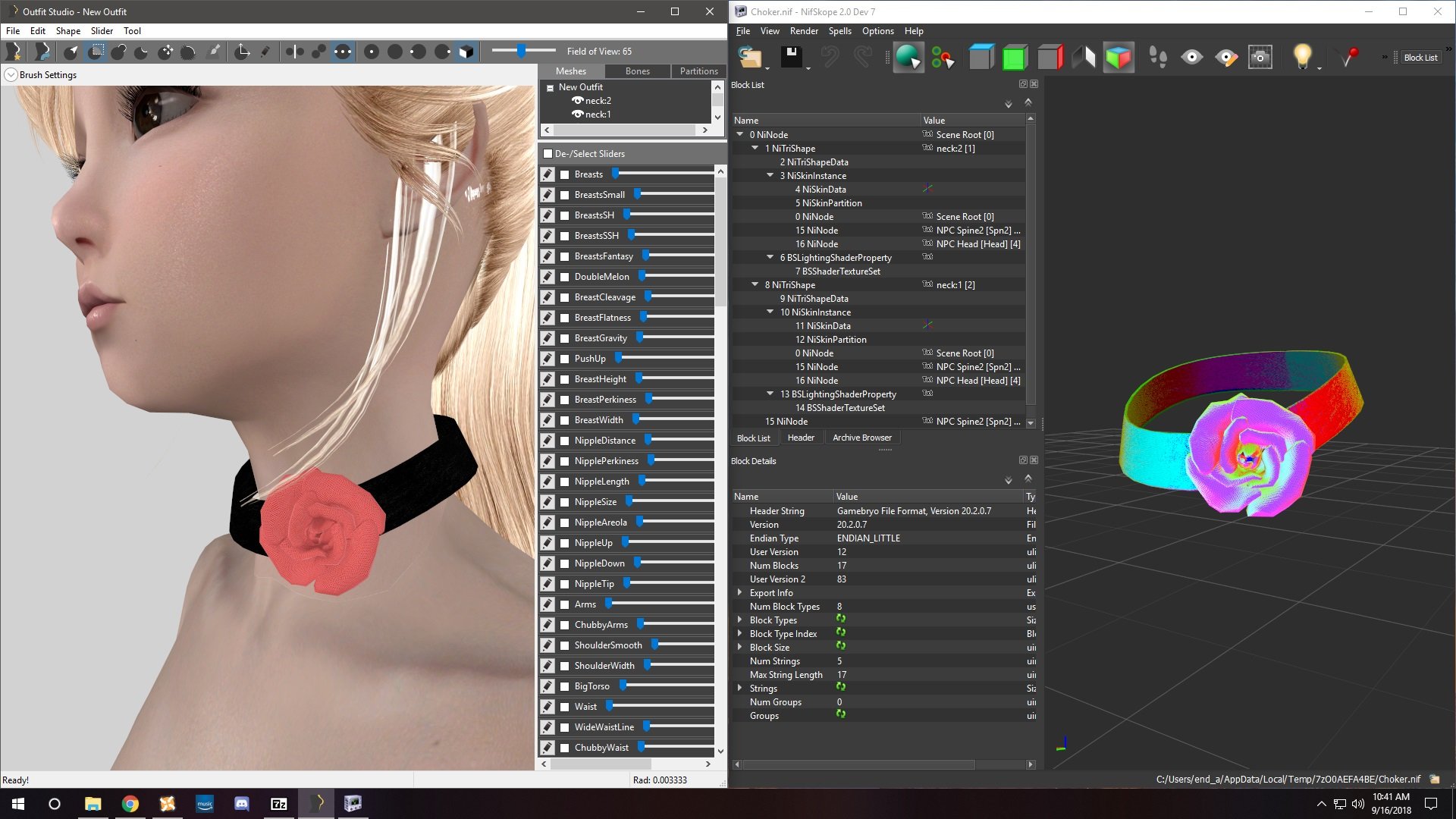Toggle the cube lighting/texture view icon
Image resolution: width=1456 pixels, height=819 pixels.
pos(466,52)
